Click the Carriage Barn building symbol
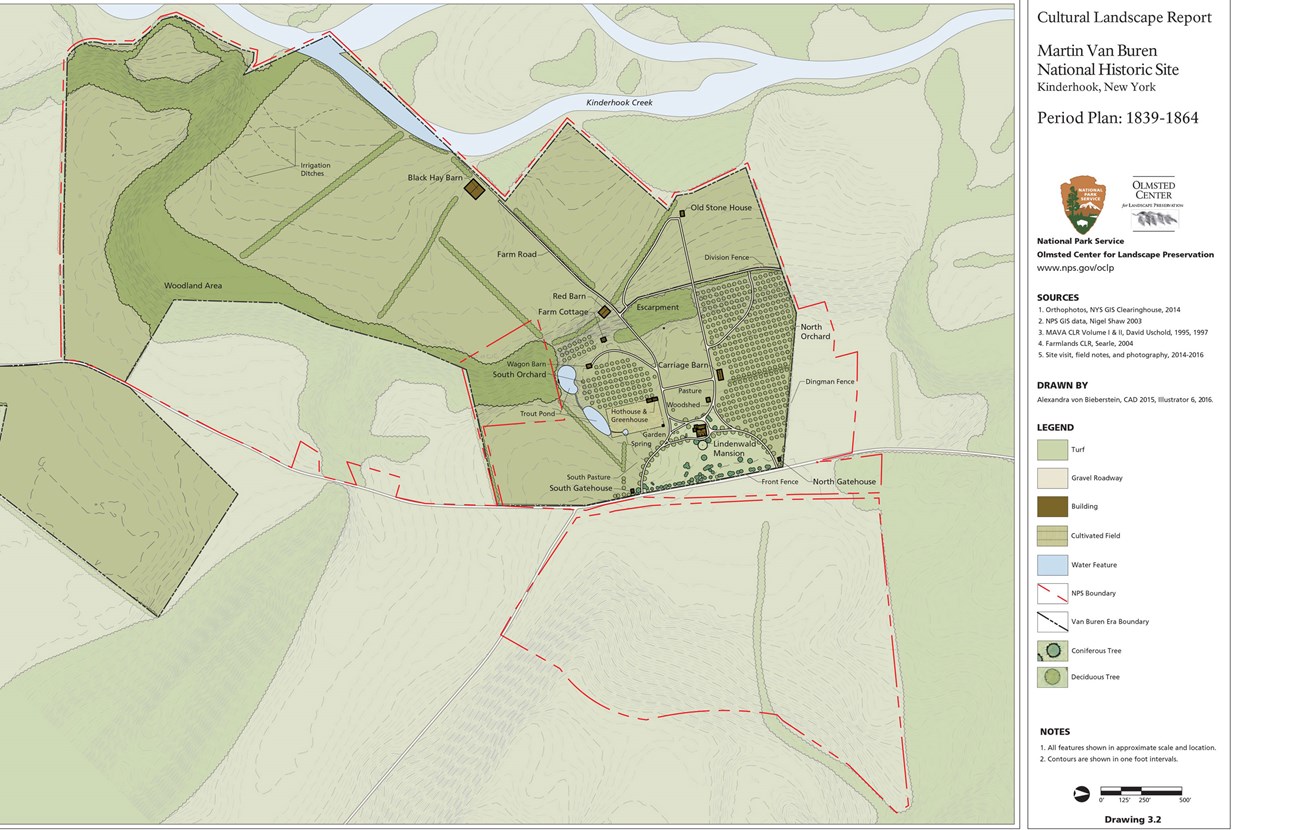The height and width of the screenshot is (830, 1300). tap(720, 375)
